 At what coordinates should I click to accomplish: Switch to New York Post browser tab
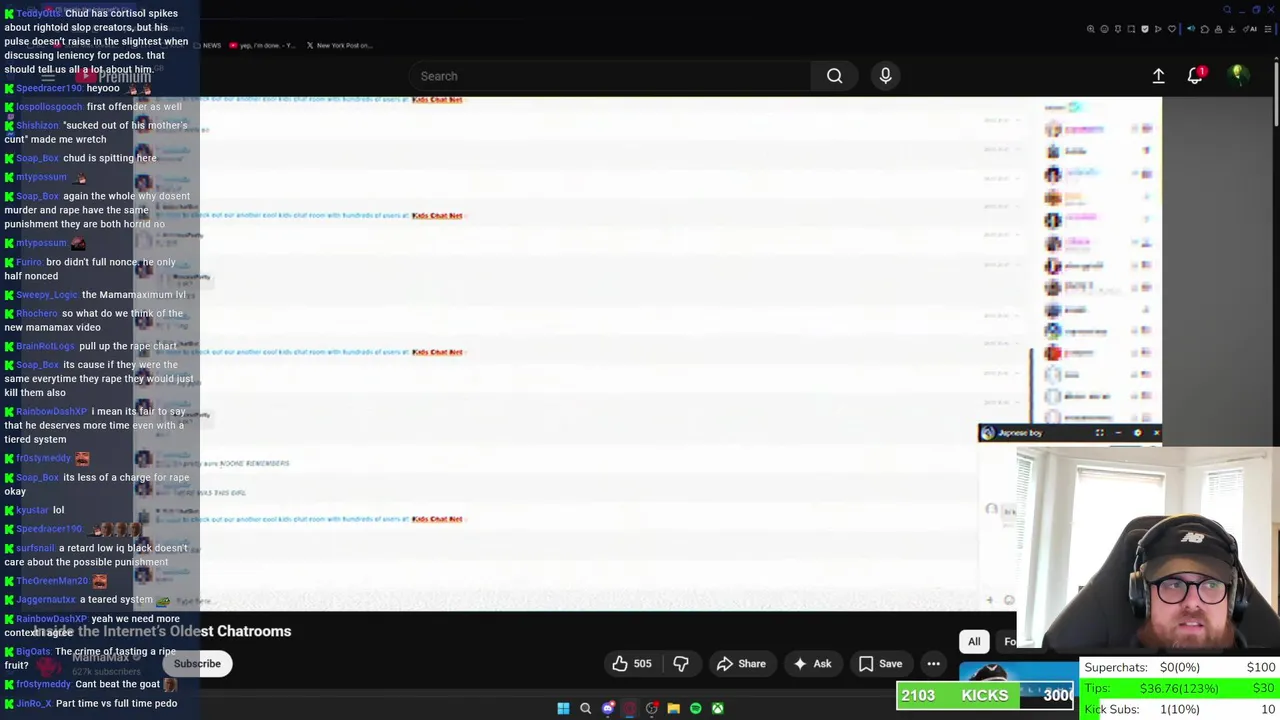point(338,45)
